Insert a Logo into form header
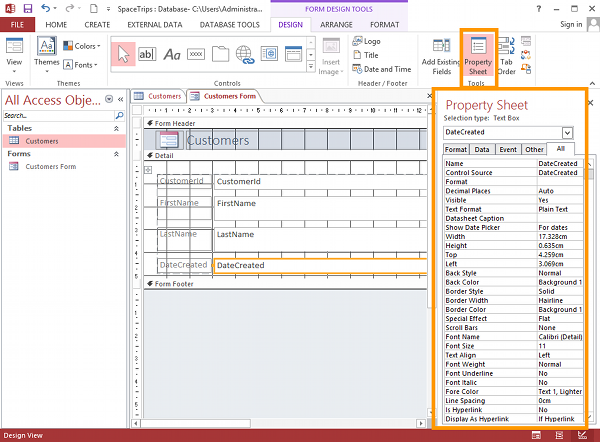This screenshot has width=600, height=442. coord(367,41)
